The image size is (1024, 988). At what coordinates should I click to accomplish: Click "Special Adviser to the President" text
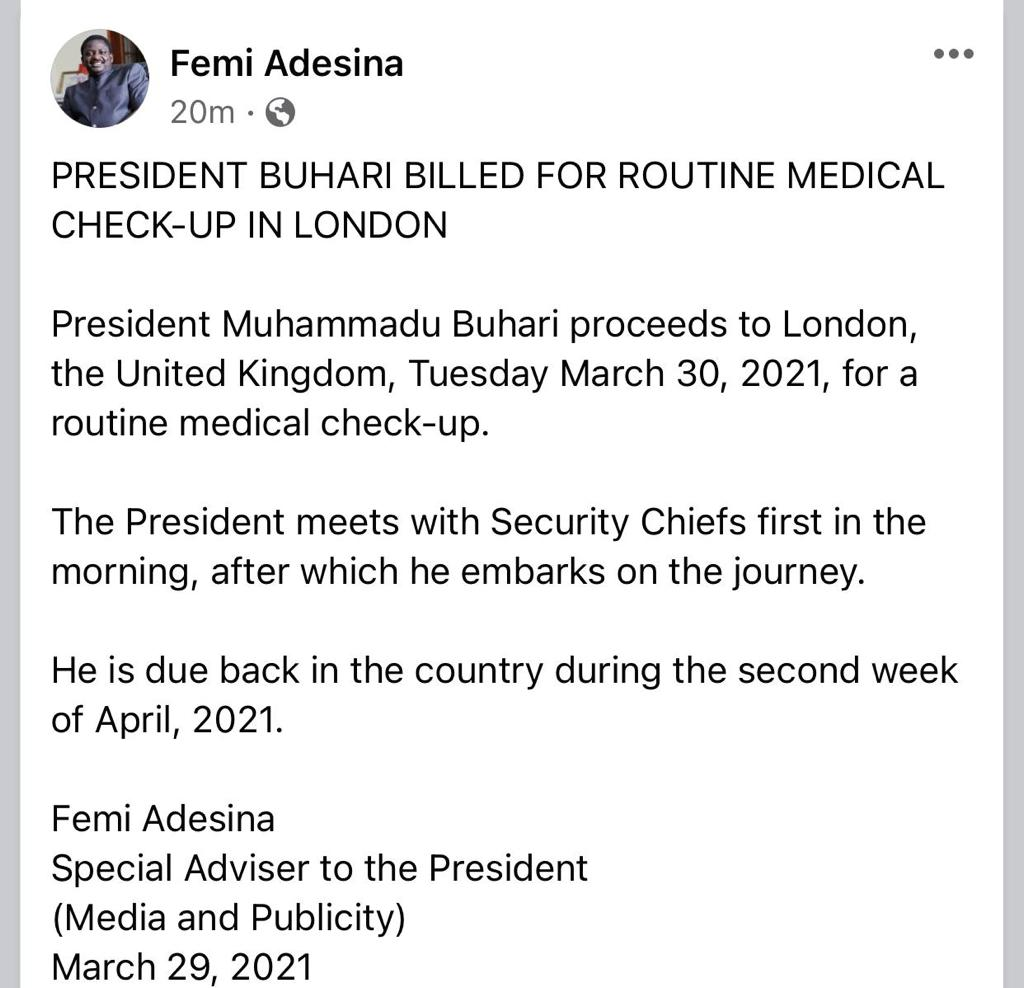(319, 868)
